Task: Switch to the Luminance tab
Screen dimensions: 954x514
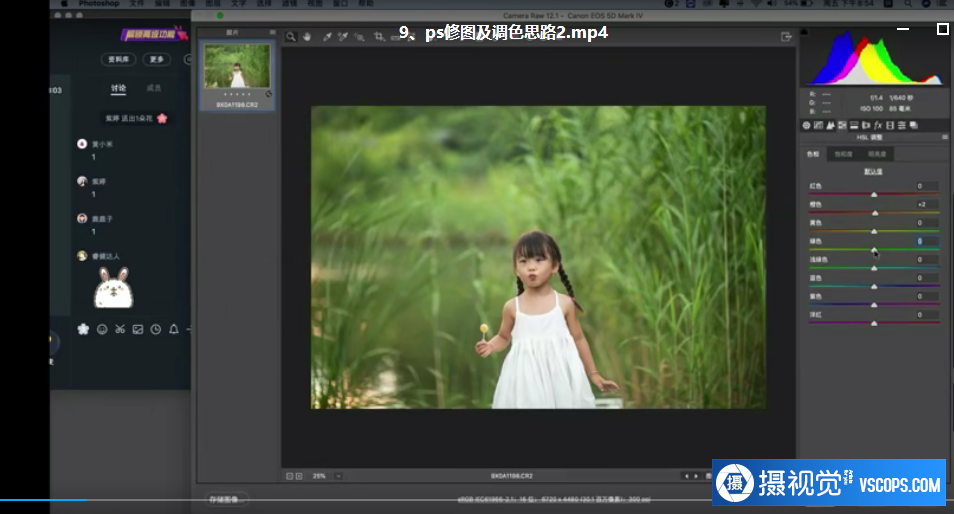Action: click(x=877, y=154)
